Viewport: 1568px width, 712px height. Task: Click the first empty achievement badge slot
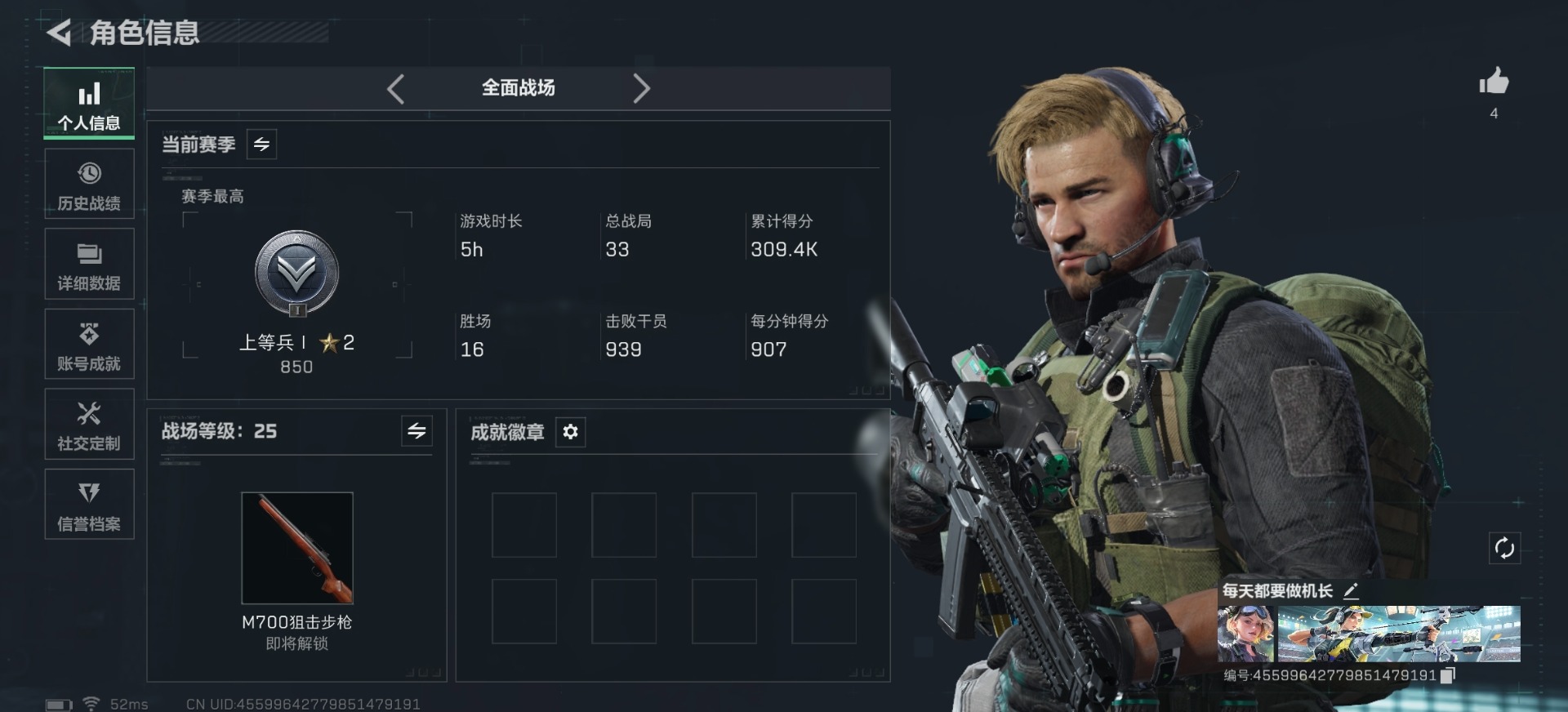[x=524, y=525]
